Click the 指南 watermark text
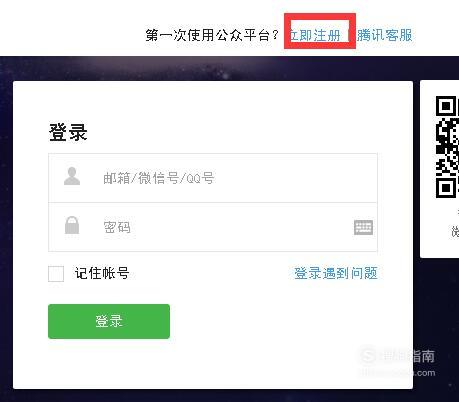 pos(421,356)
